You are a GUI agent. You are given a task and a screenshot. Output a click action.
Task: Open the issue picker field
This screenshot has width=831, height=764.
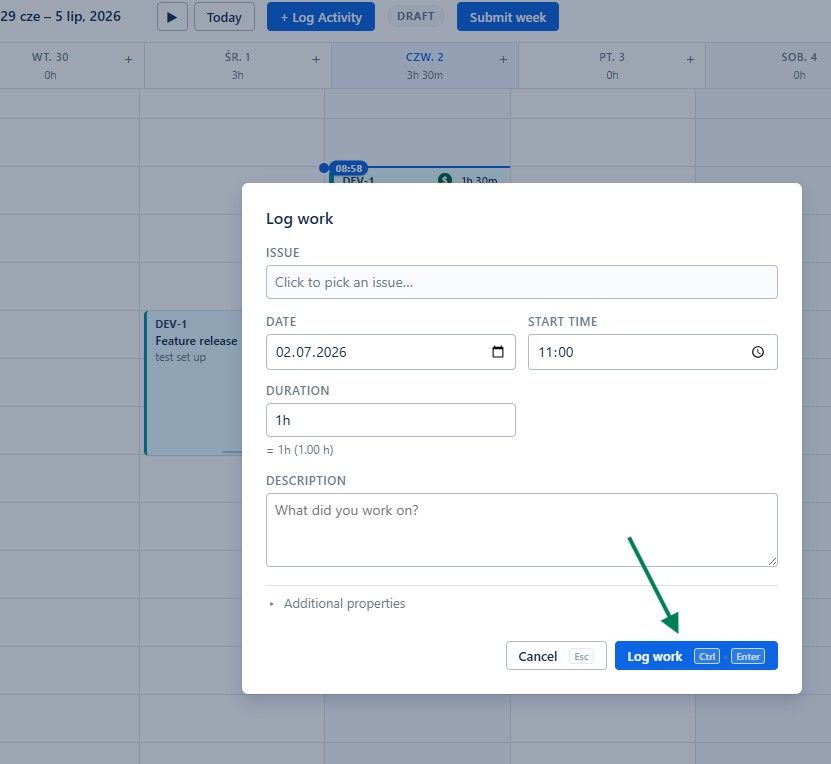point(521,282)
